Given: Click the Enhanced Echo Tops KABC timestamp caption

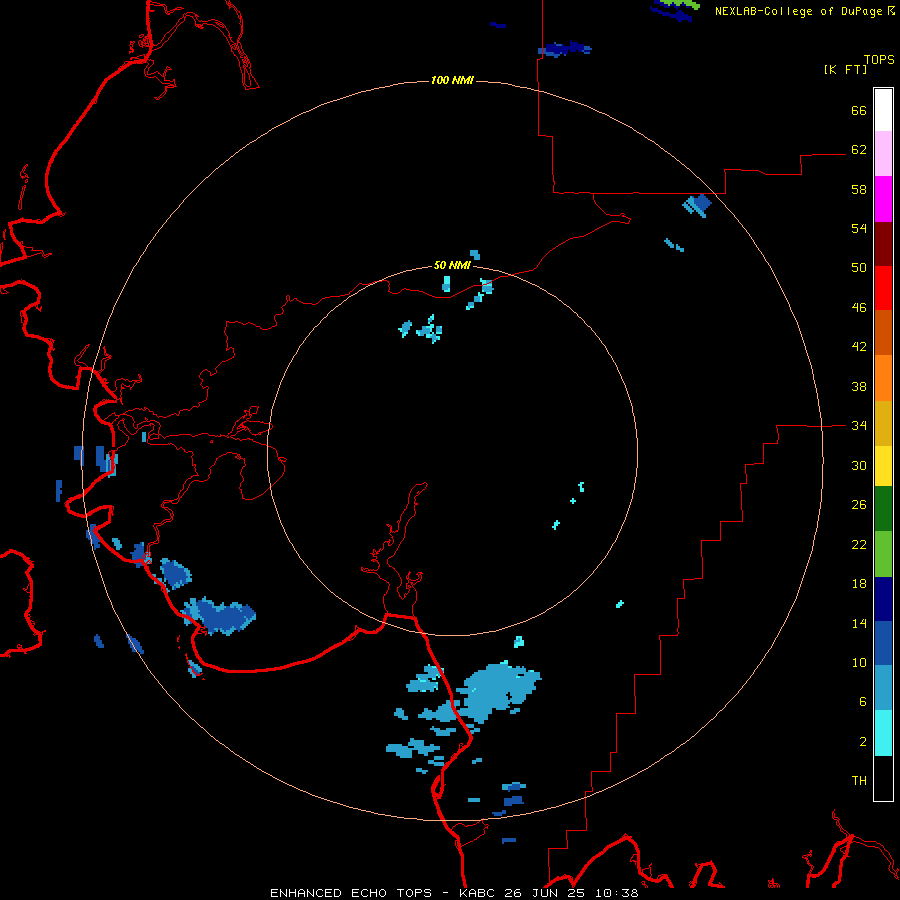Looking at the screenshot, I should 454,893.
